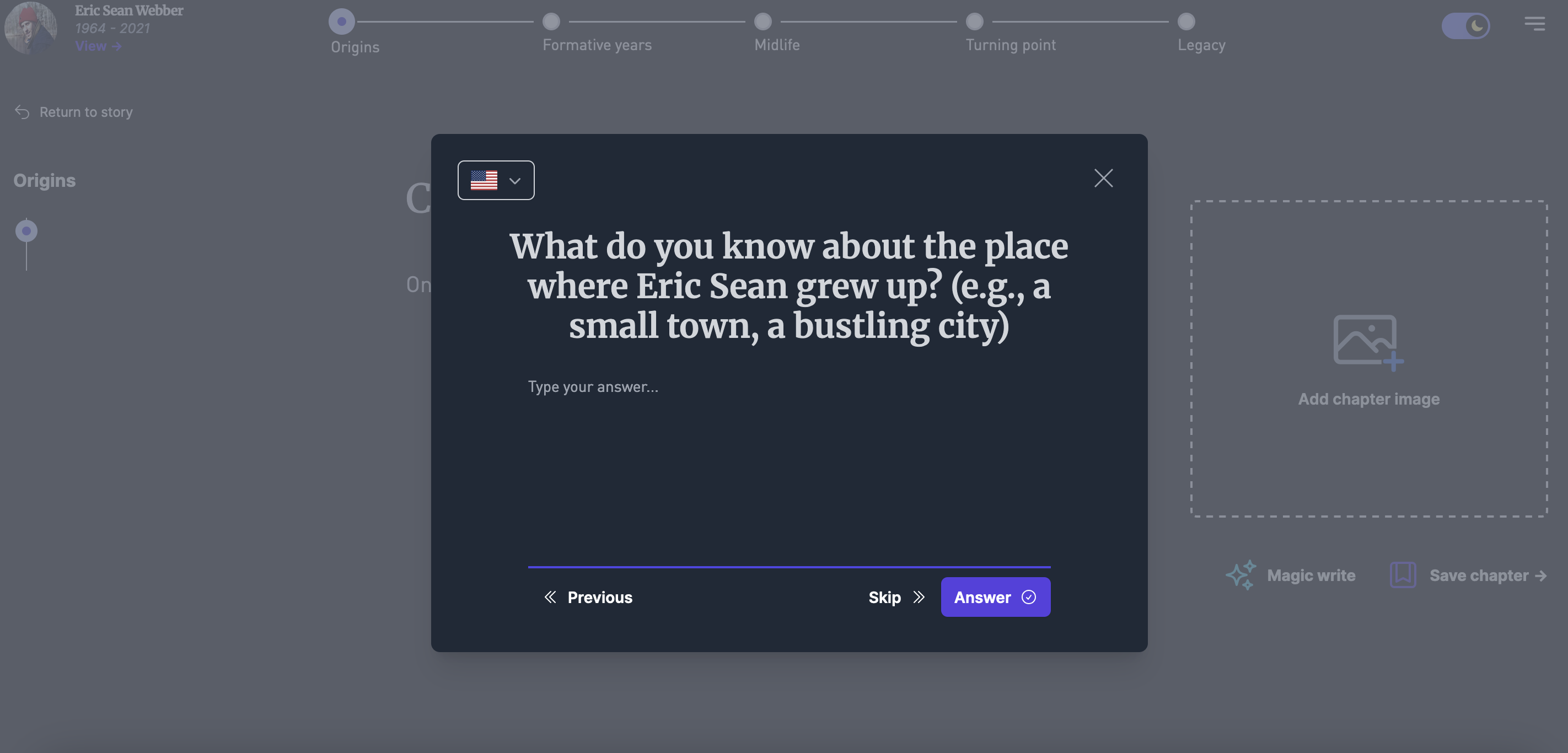Click Eric Sean Webber's profile avatar

[30, 28]
